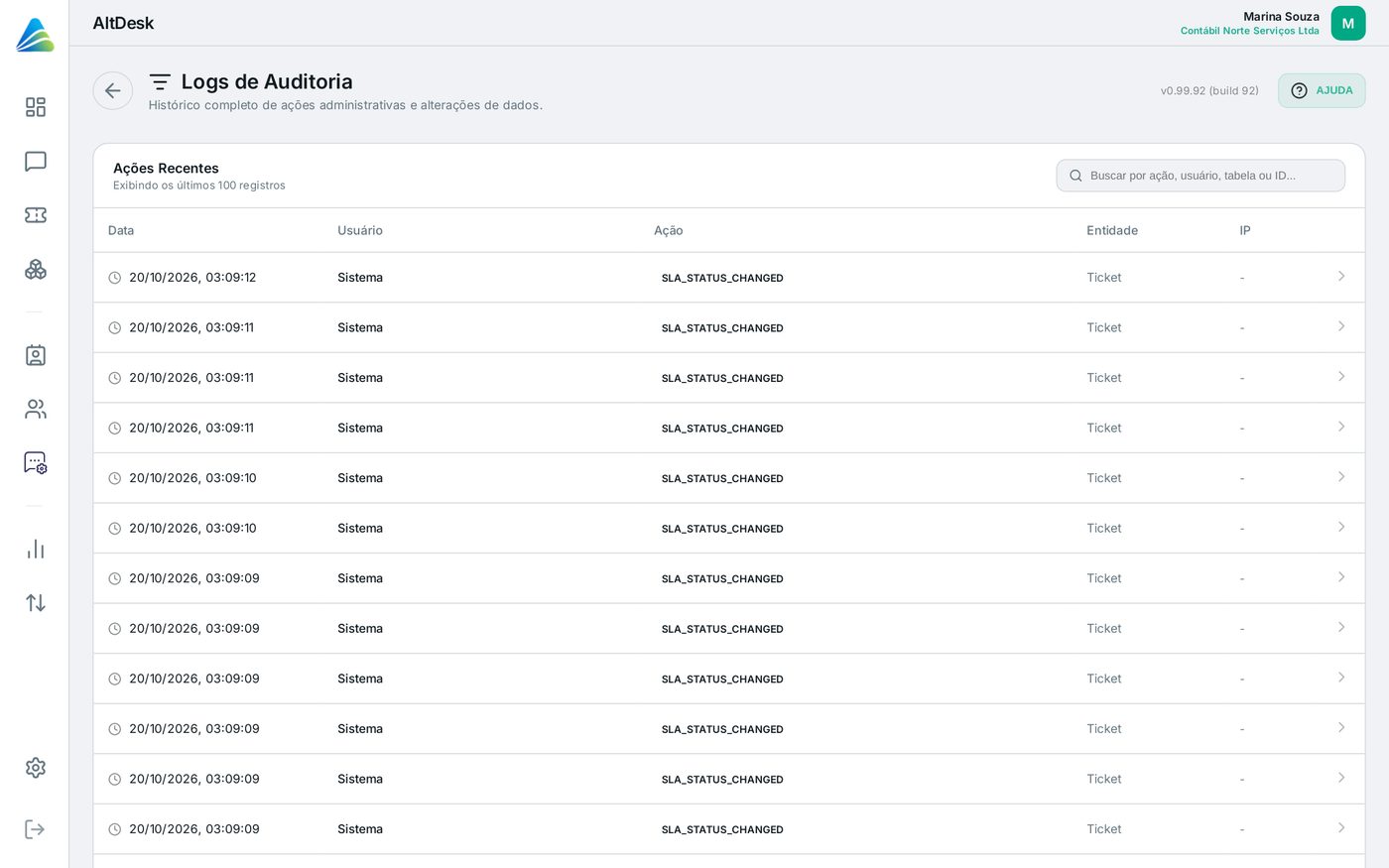Focus the Buscar por ação search field
This screenshot has width=1389, height=868.
pyautogui.click(x=1200, y=176)
